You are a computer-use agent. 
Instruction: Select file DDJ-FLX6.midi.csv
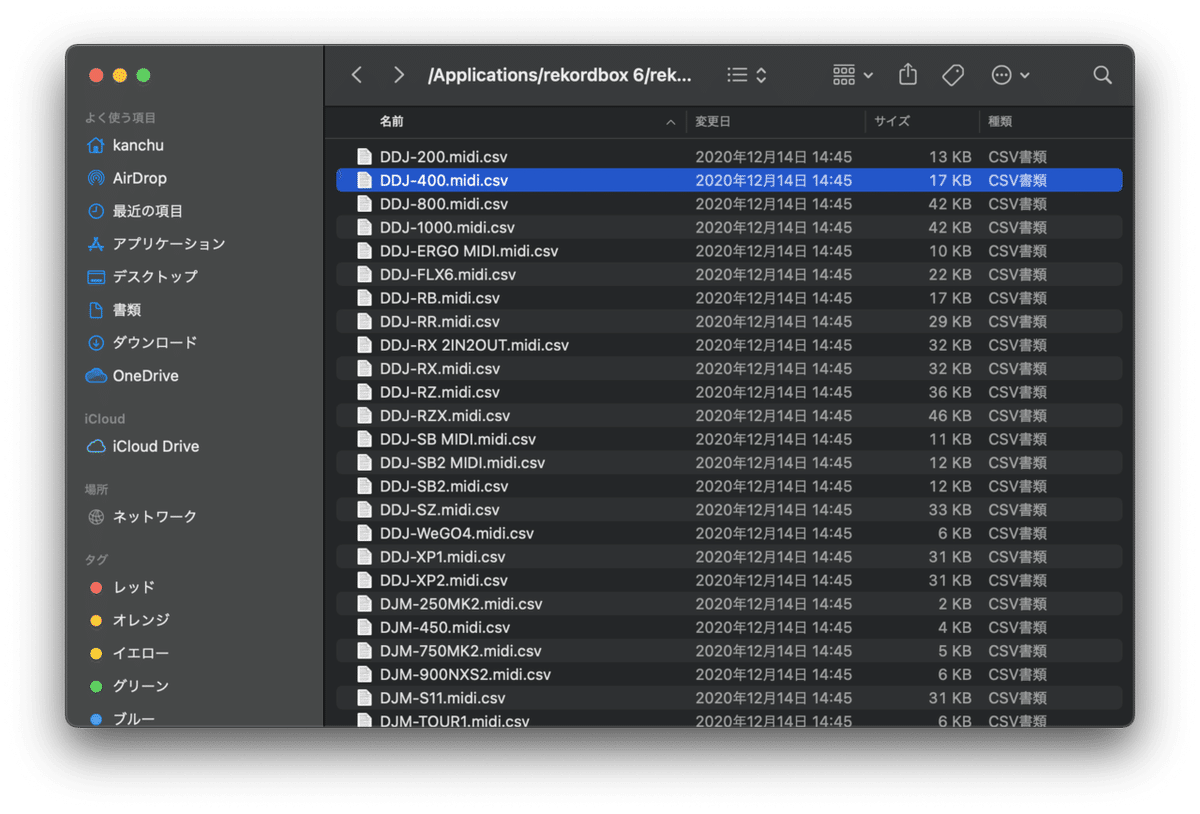(729, 274)
